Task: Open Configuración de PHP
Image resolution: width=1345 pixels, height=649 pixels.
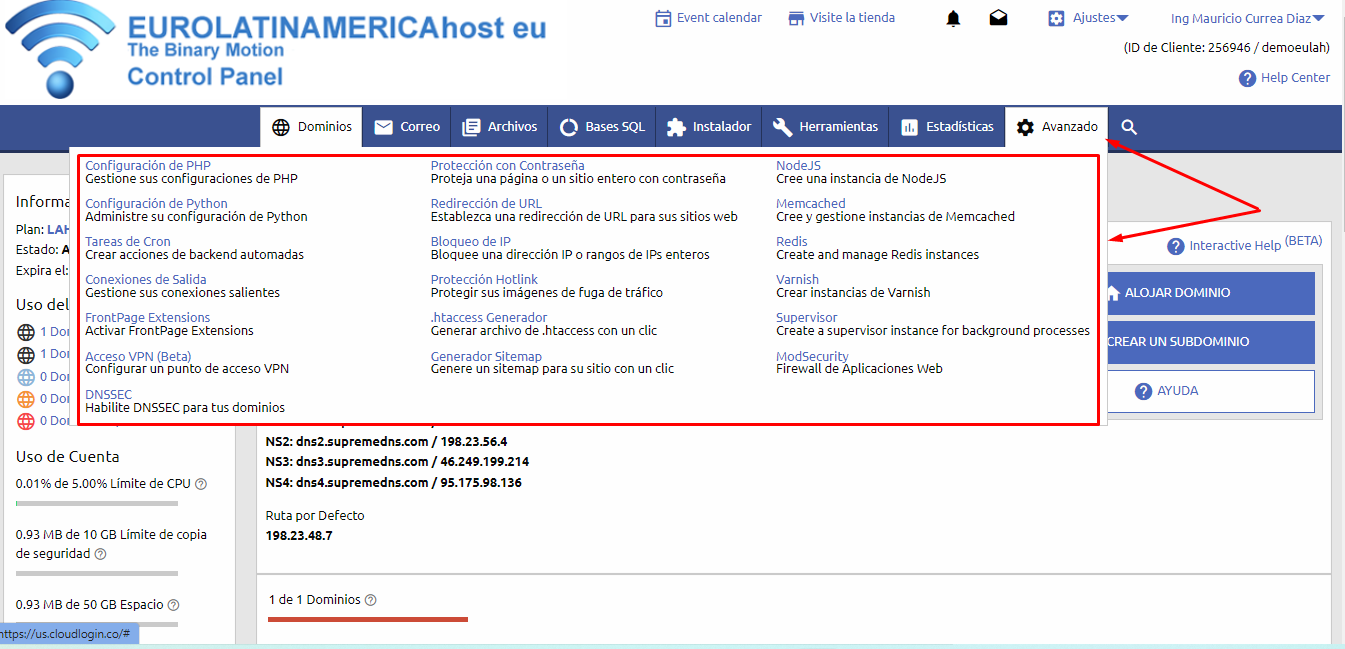Action: 148,166
